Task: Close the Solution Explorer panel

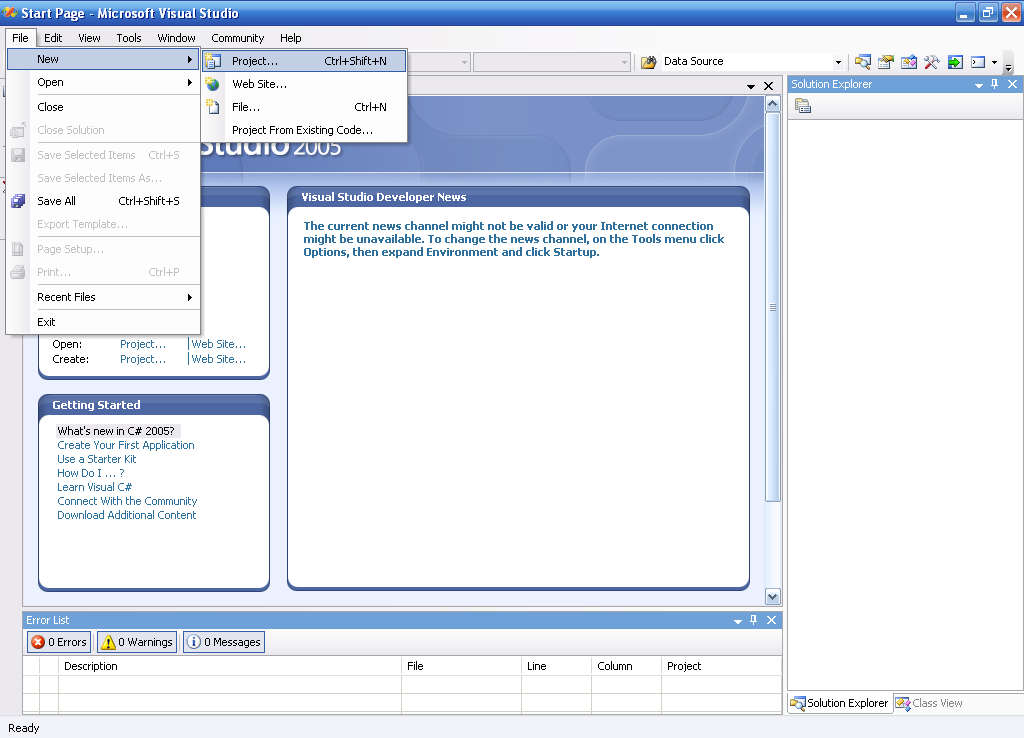Action: (1012, 84)
